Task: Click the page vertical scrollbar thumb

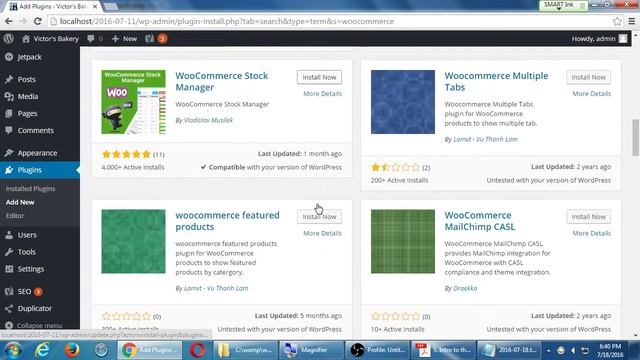Action: (635, 137)
